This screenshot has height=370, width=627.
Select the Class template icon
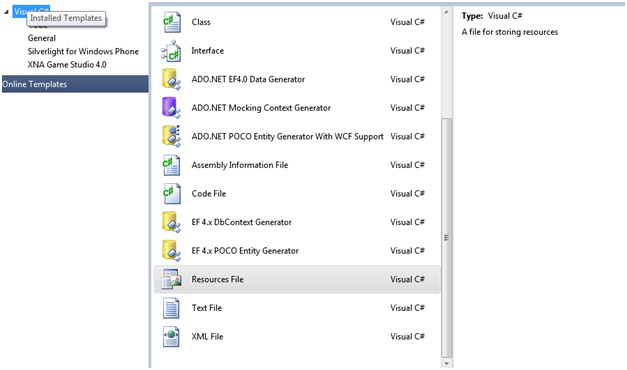point(172,22)
